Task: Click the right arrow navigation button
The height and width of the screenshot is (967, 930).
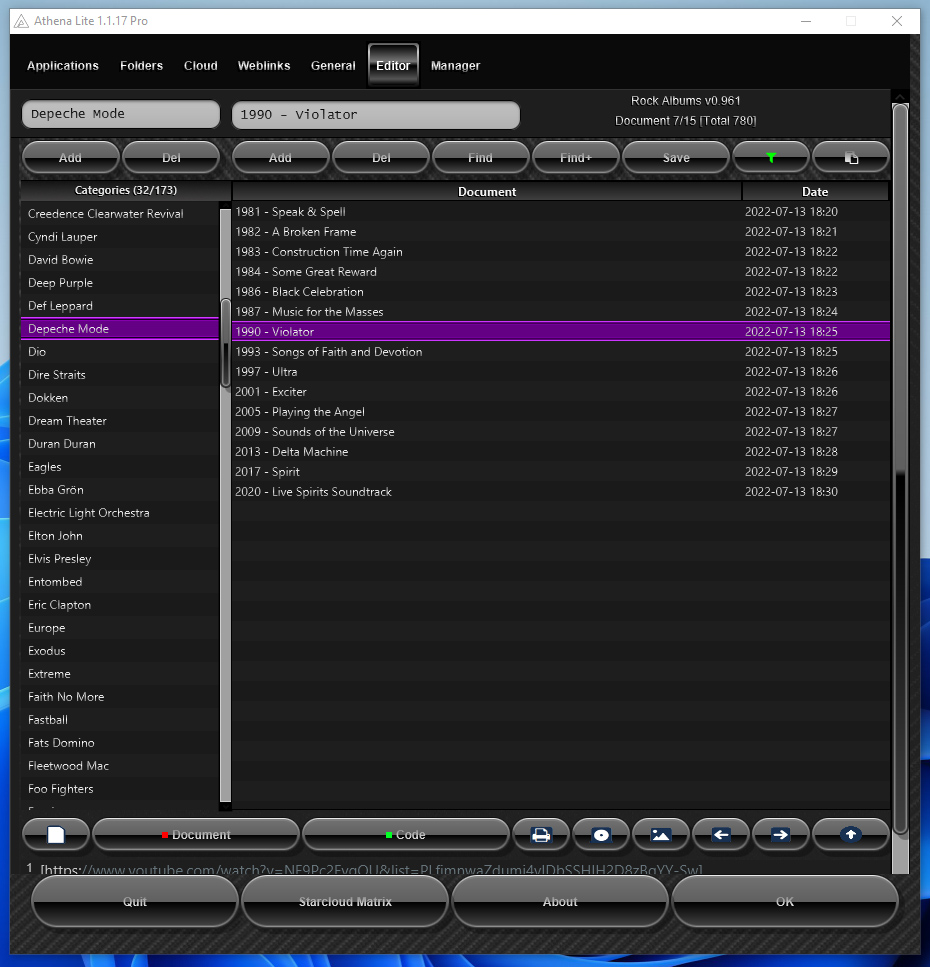Action: click(780, 834)
